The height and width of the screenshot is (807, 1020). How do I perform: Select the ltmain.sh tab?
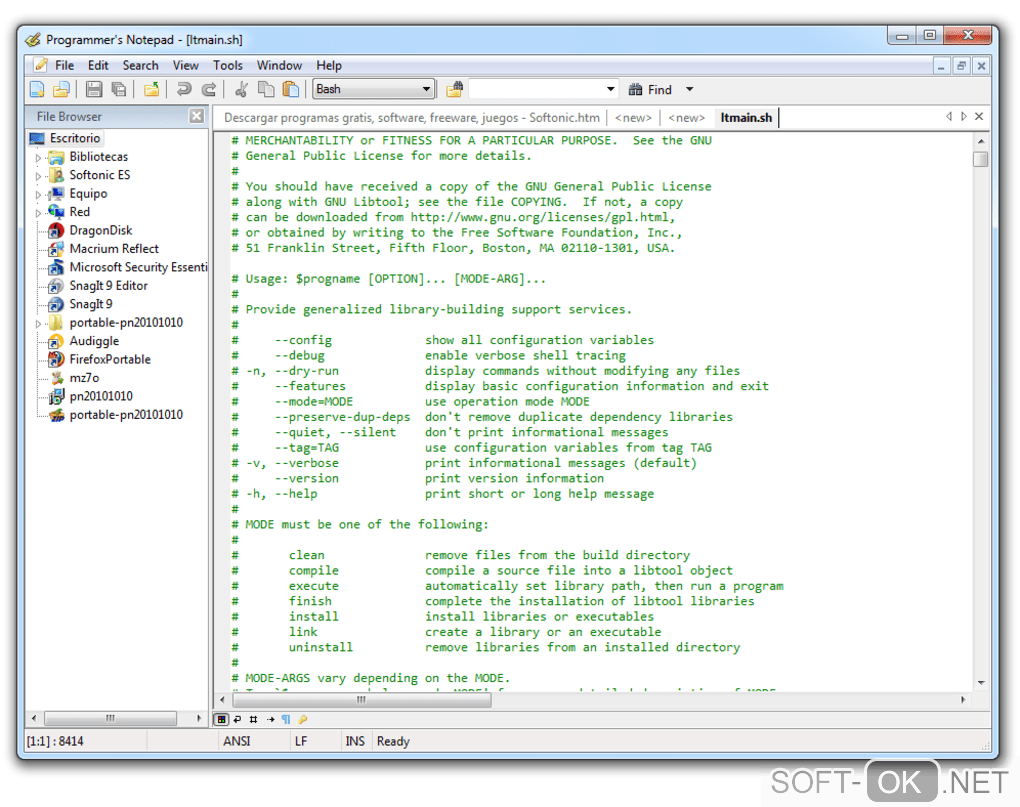point(746,118)
